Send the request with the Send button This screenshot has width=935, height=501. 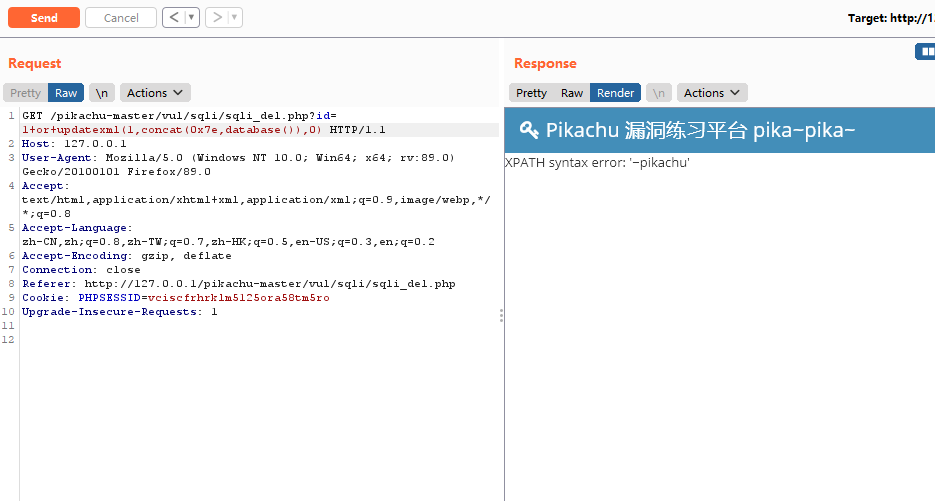[44, 18]
